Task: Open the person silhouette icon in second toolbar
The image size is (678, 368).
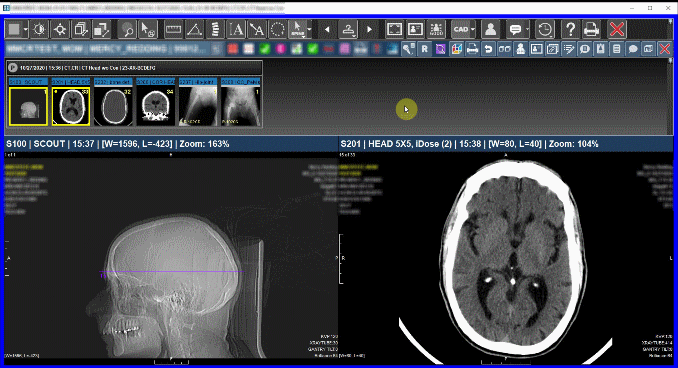Action: click(521, 49)
